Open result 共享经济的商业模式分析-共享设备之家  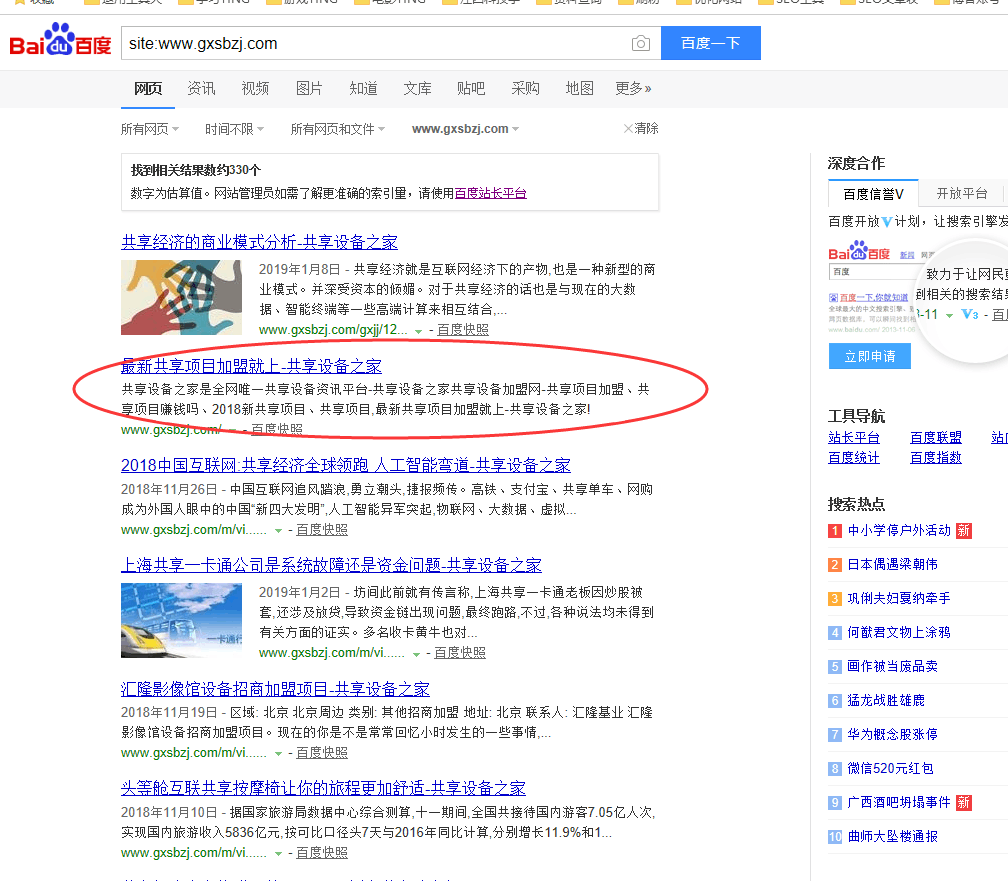pos(259,242)
